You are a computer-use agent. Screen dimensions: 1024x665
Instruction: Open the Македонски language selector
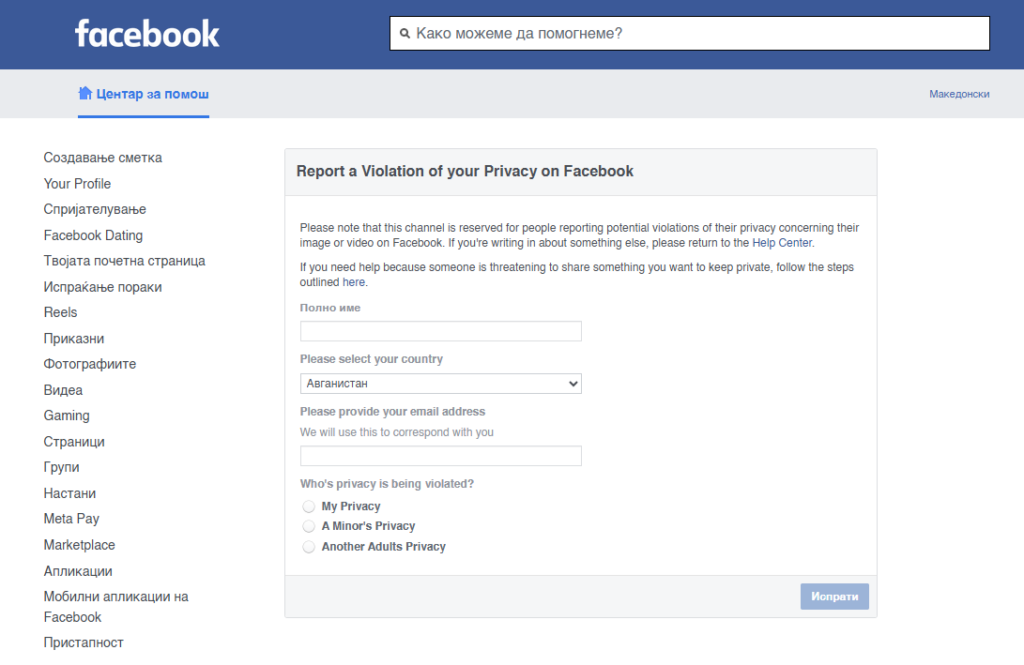(x=959, y=94)
